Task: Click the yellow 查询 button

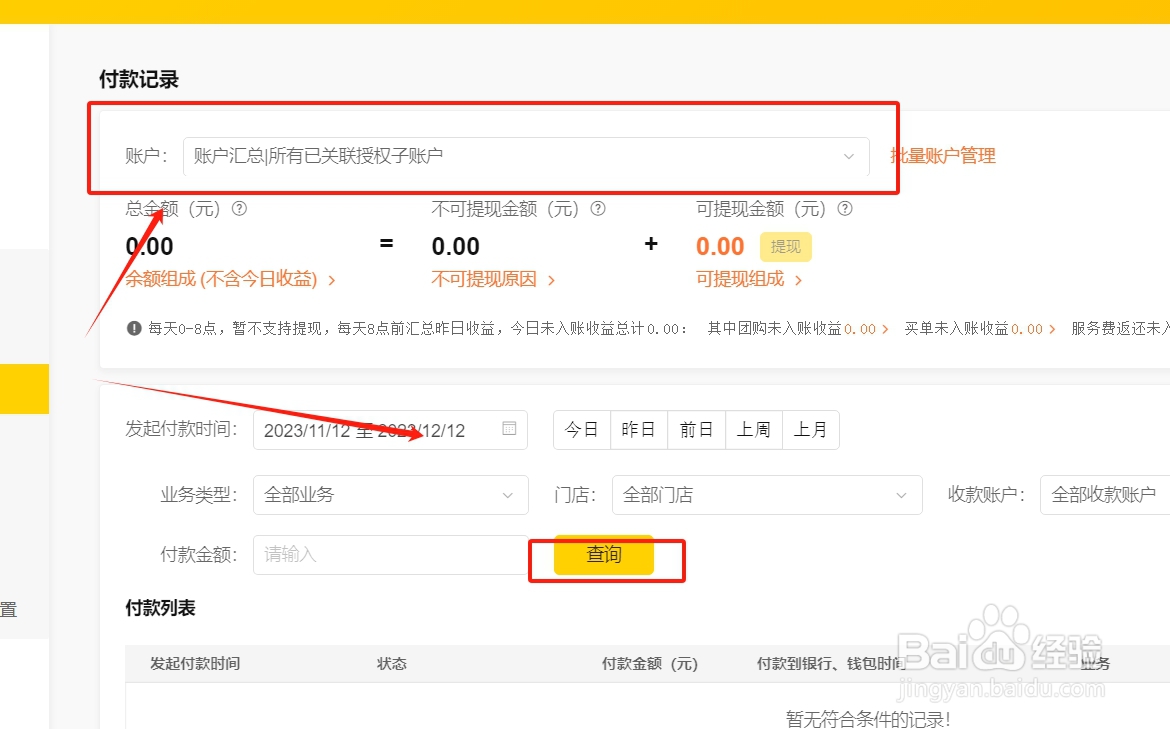Action: (x=604, y=555)
